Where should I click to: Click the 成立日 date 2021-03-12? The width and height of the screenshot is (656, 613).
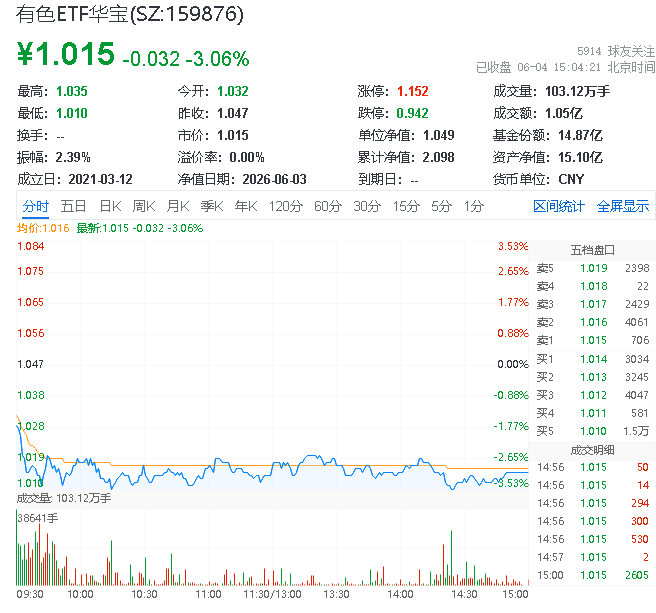(x=100, y=180)
